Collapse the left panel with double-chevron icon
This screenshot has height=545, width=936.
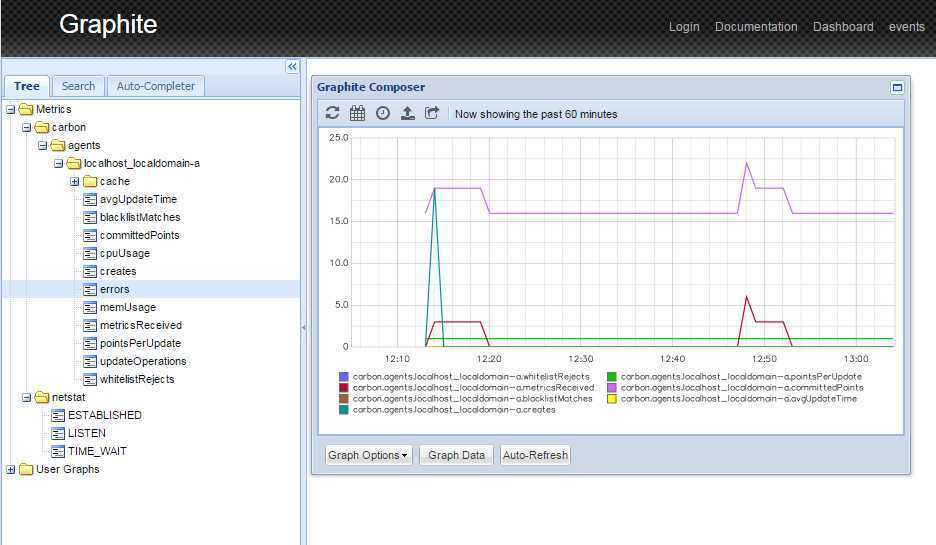click(292, 67)
